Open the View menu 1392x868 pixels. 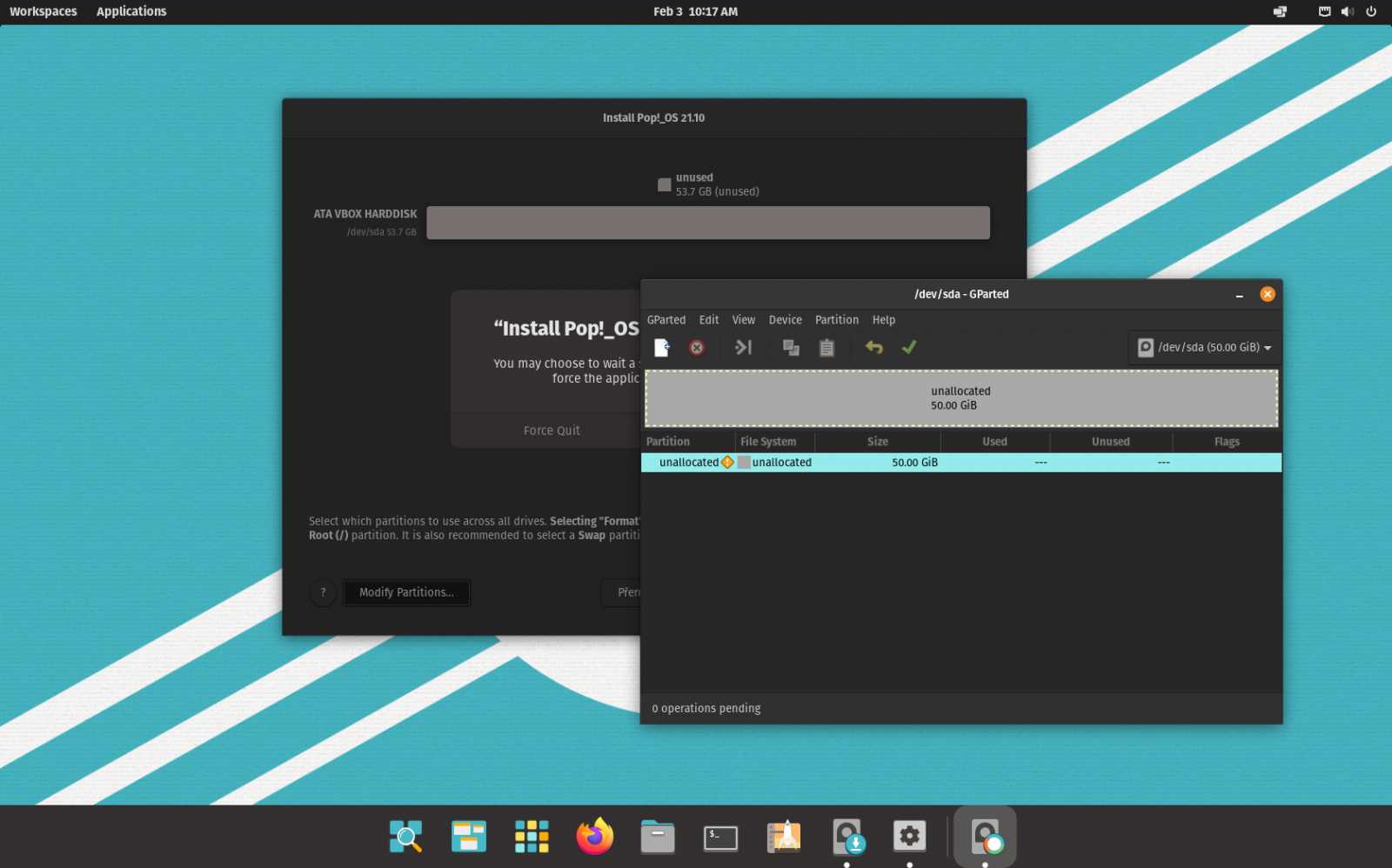tap(744, 320)
